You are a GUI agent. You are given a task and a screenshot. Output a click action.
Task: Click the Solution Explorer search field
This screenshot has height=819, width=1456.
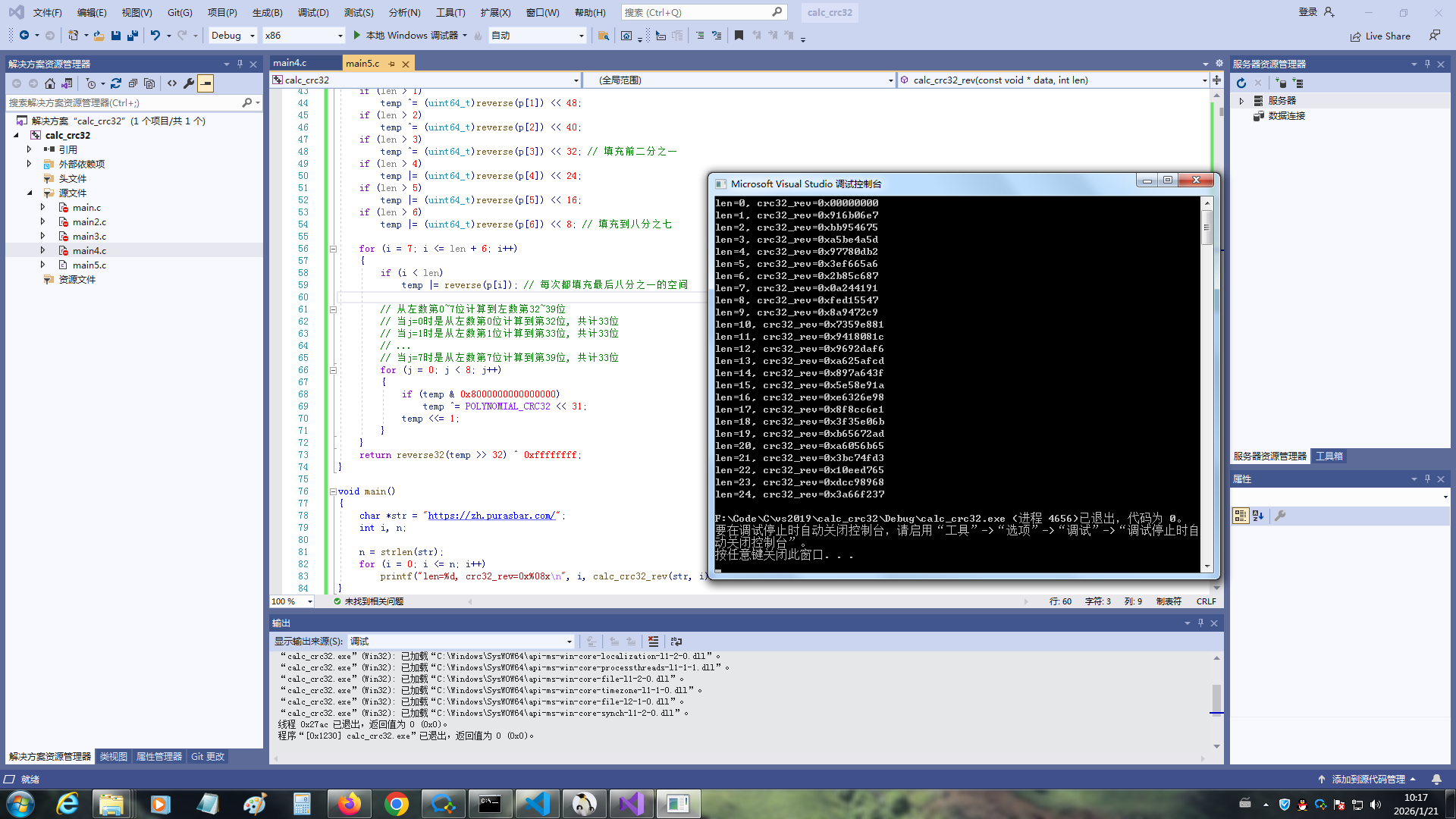[x=121, y=102]
